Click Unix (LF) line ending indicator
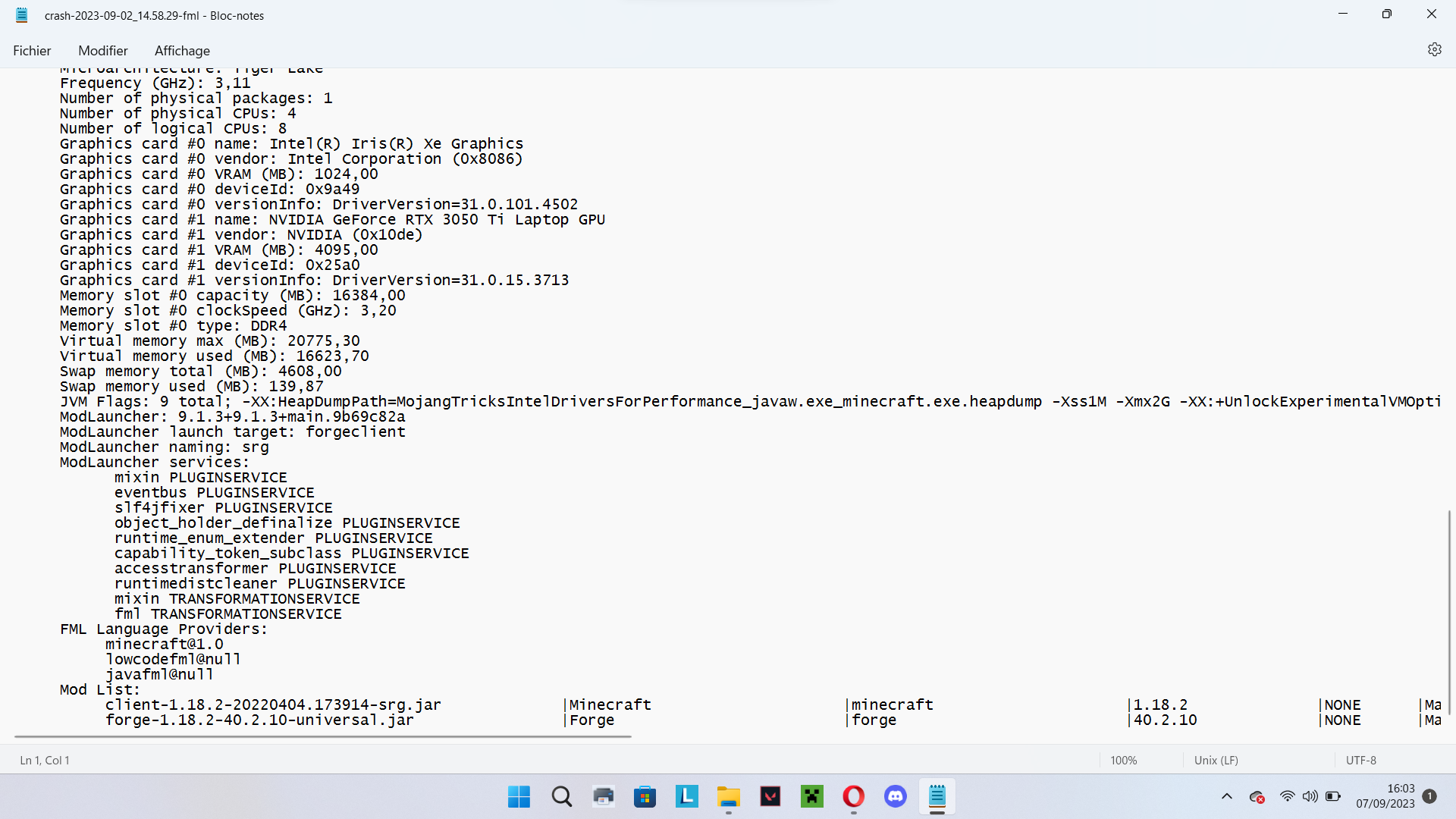Viewport: 1456px width, 819px height. click(1216, 760)
